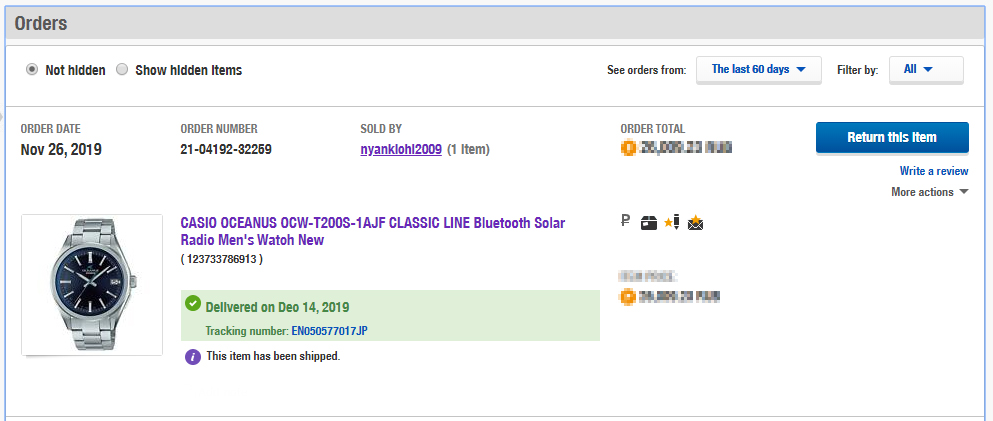Click the purple shipped info icon

[193, 356]
